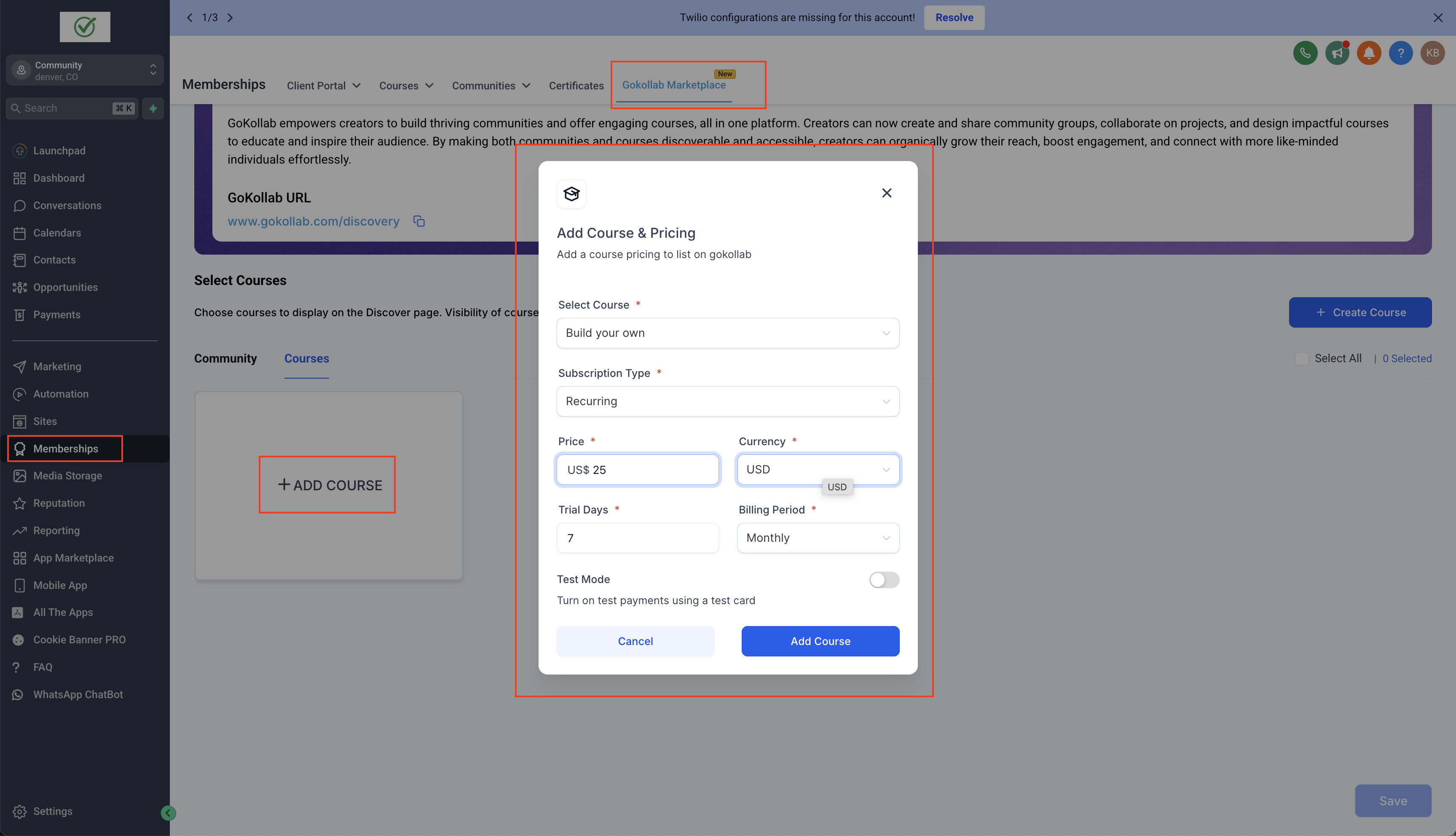1456x836 pixels.
Task: Switch to the Community tab
Action: (x=225, y=358)
